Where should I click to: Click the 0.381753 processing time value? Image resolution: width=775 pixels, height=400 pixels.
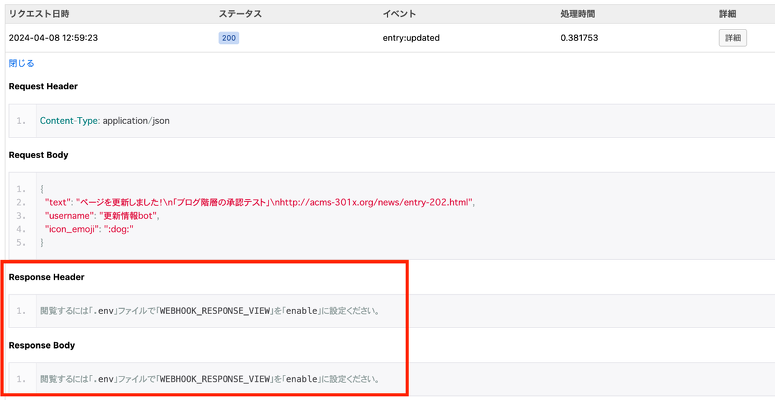pyautogui.click(x=579, y=38)
